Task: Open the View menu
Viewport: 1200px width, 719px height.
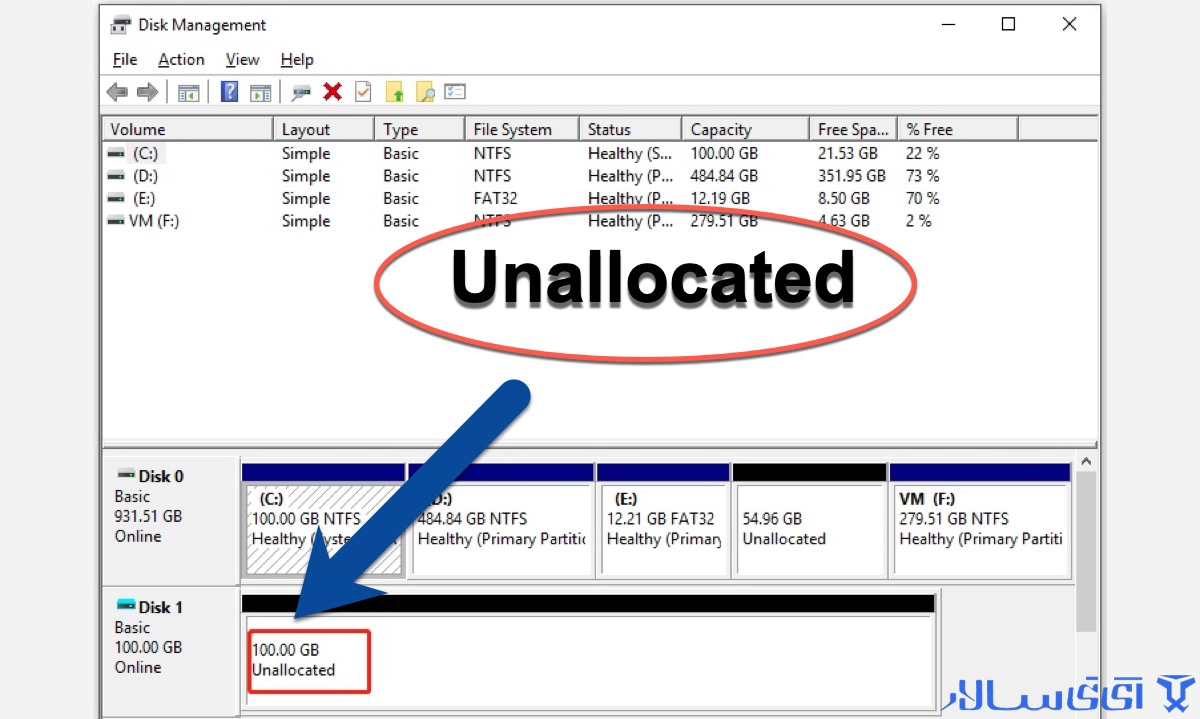Action: click(x=242, y=59)
